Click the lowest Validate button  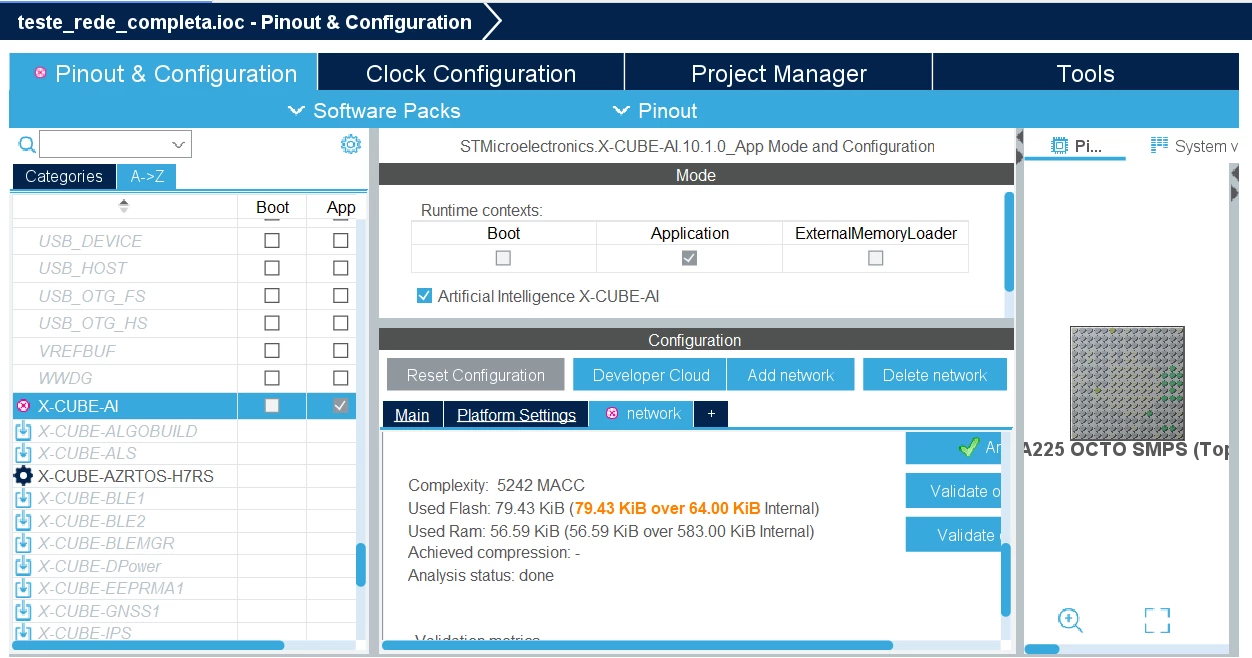(x=954, y=535)
